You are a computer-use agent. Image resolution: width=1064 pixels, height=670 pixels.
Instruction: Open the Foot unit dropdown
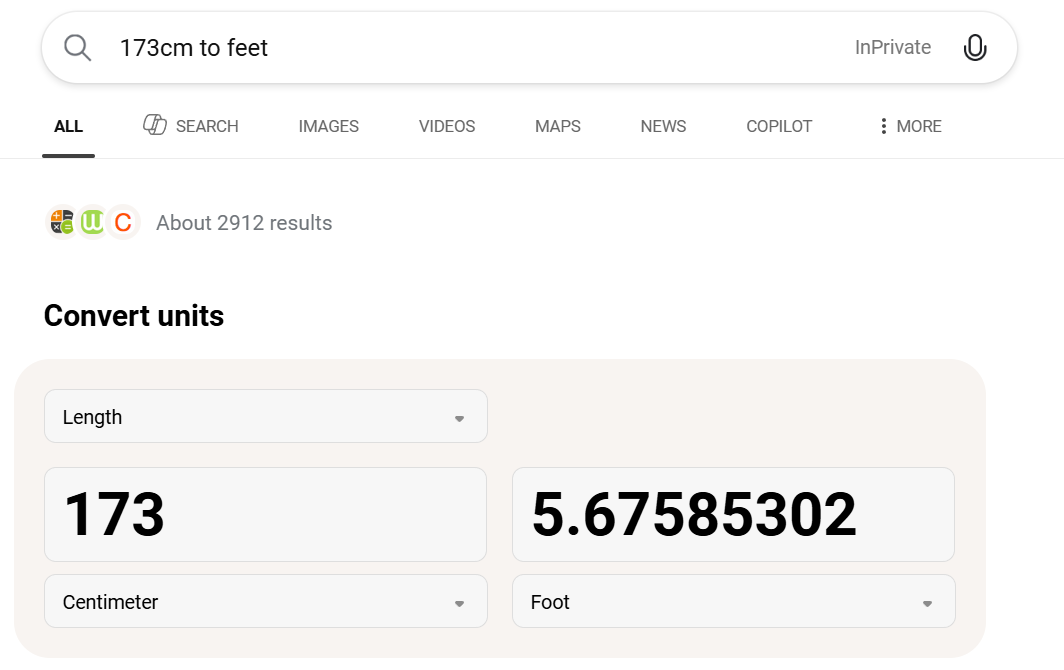click(x=734, y=601)
